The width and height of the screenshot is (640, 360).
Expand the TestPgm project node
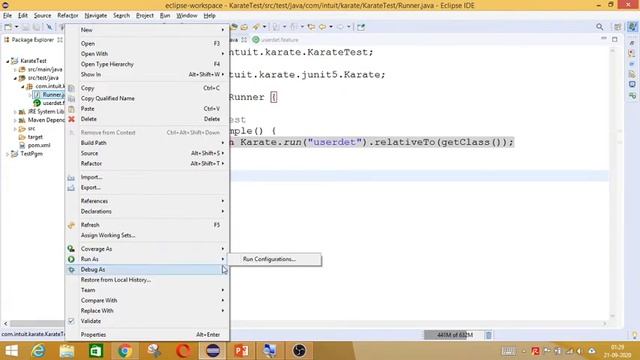click(7, 154)
